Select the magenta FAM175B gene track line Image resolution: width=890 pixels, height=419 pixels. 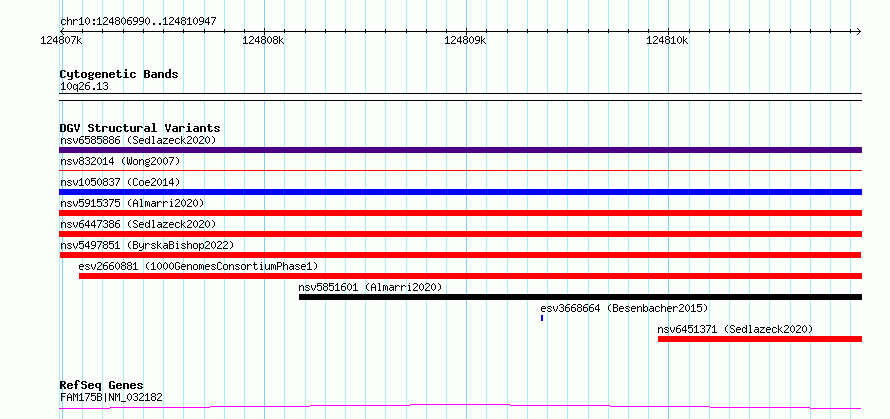[x=460, y=407]
